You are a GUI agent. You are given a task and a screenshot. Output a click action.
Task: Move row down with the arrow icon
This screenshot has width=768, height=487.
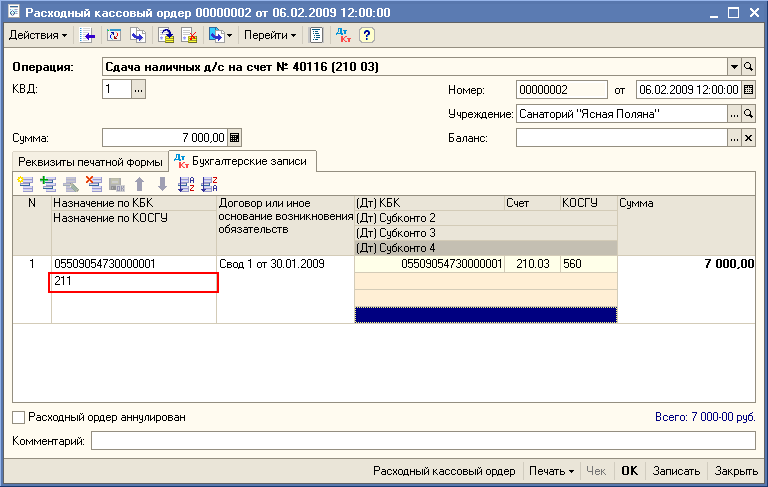[162, 184]
